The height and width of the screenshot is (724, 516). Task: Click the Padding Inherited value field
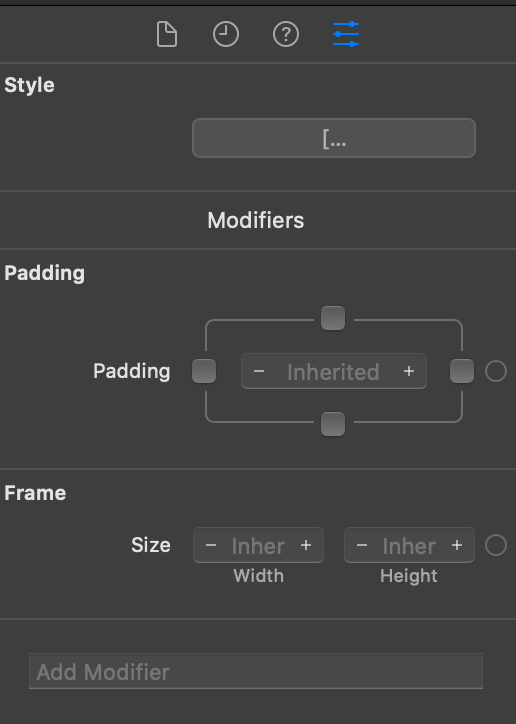coord(333,372)
